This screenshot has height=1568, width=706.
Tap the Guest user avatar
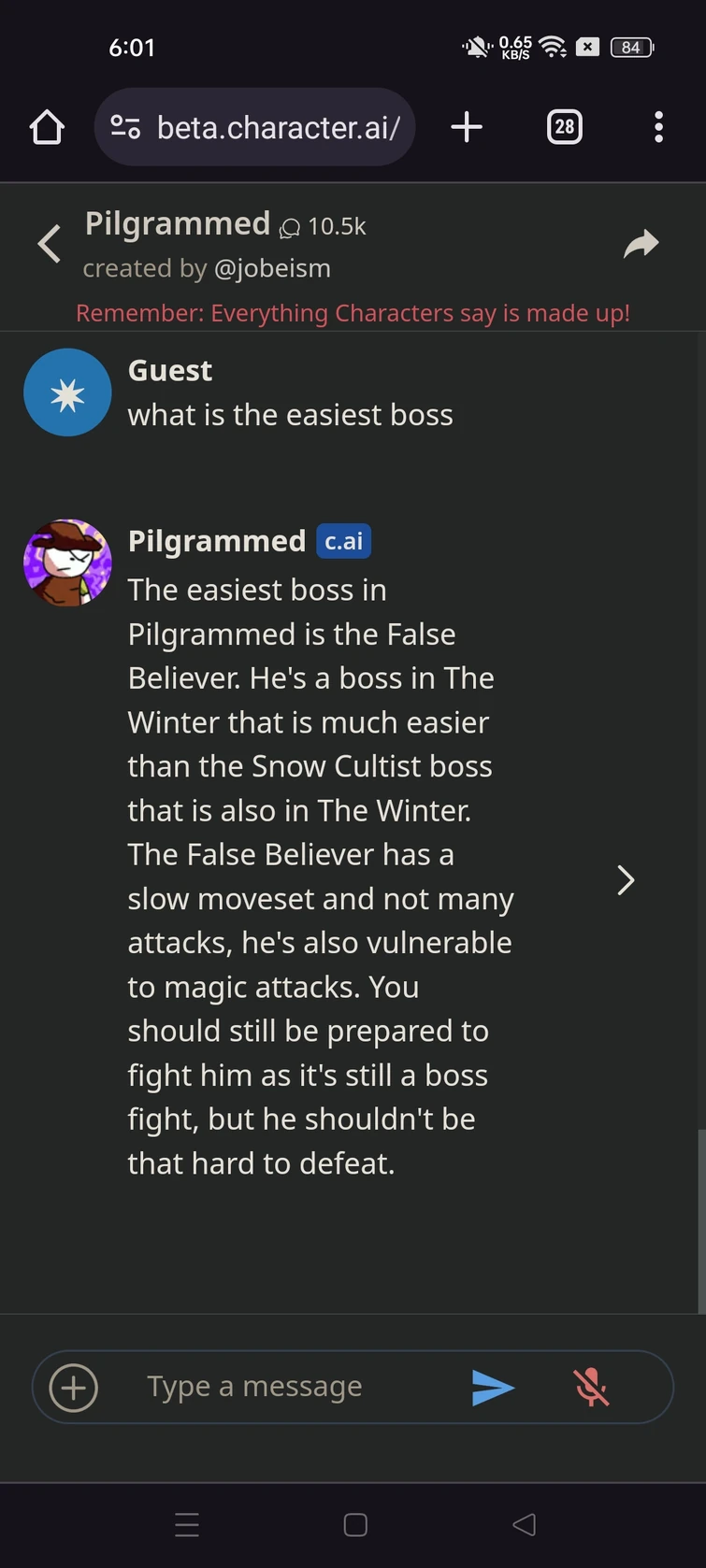coord(67,392)
